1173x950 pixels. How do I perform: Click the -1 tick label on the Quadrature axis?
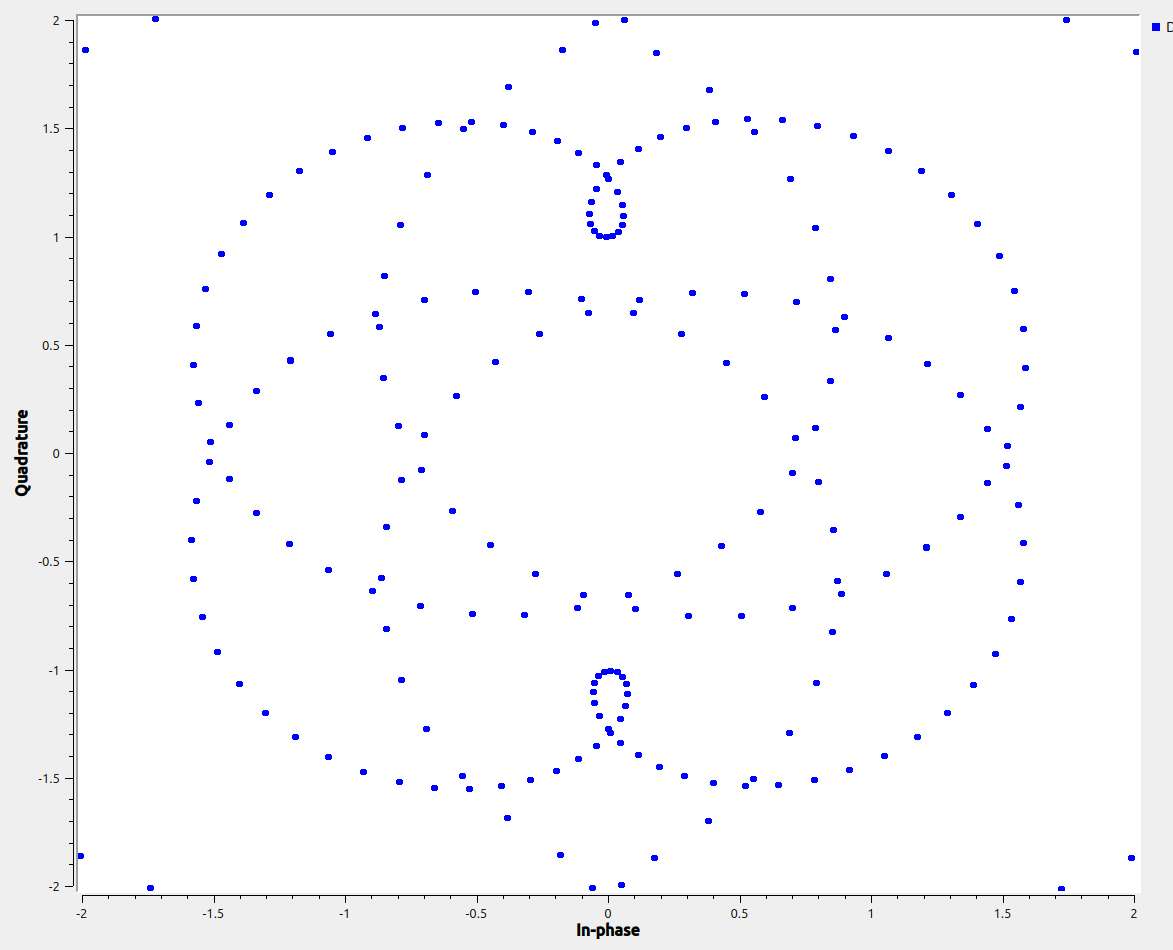[x=54, y=670]
